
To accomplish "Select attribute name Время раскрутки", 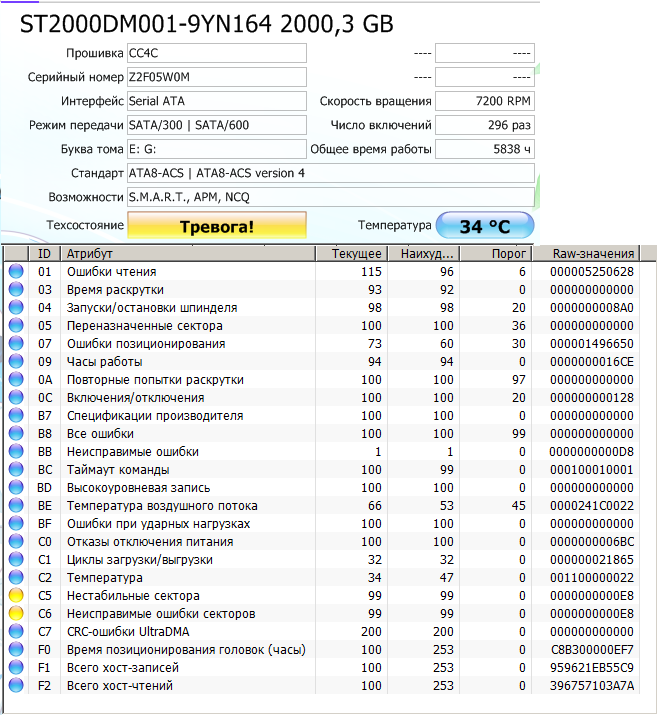I will click(x=115, y=290).
